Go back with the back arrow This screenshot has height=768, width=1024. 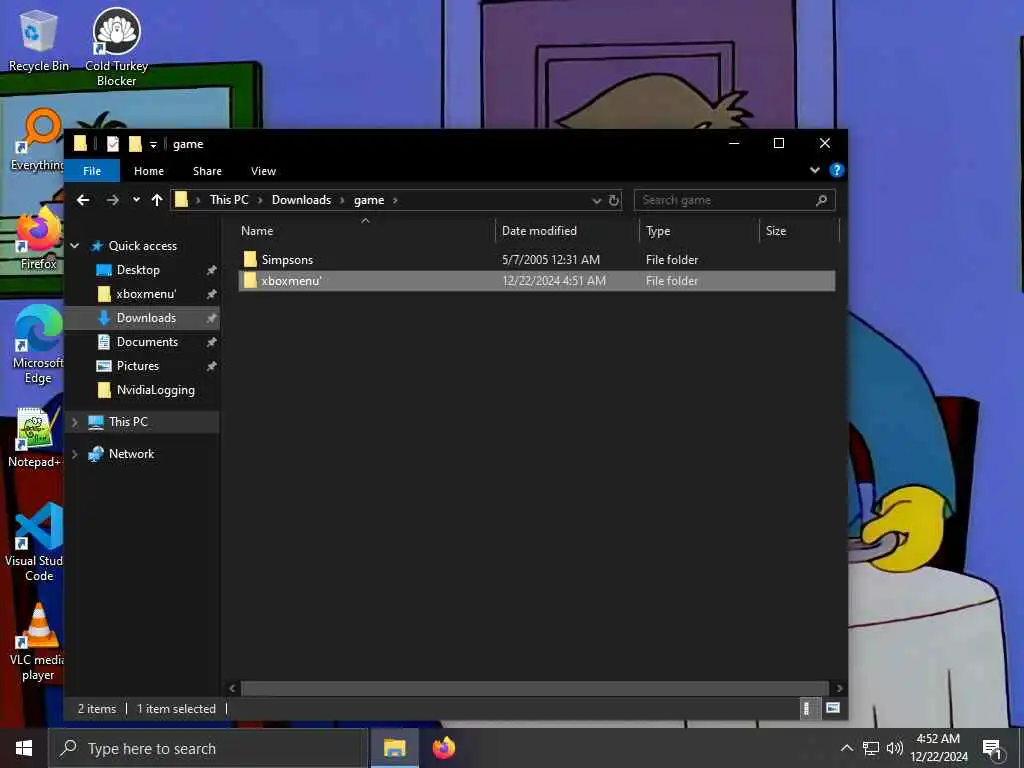click(x=83, y=200)
